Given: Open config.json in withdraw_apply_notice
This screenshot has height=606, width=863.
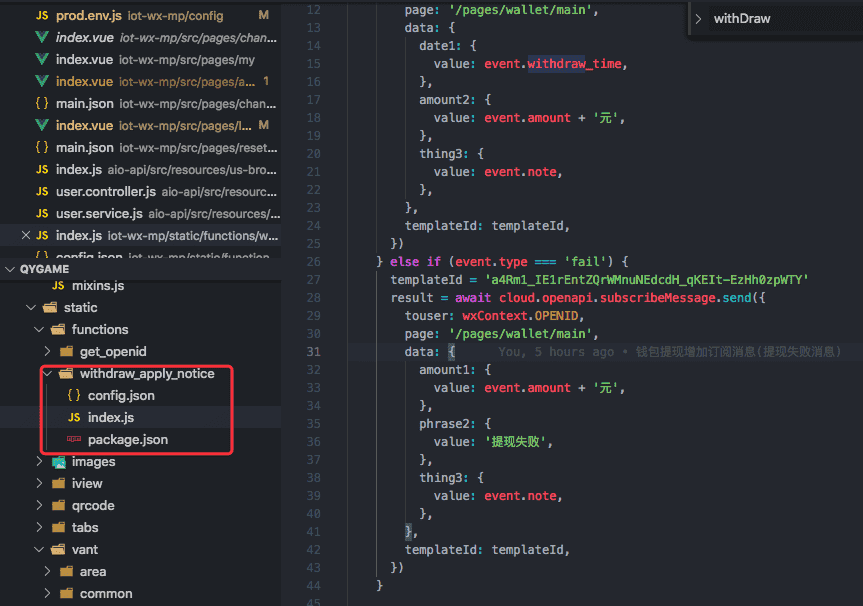Looking at the screenshot, I should 120,396.
